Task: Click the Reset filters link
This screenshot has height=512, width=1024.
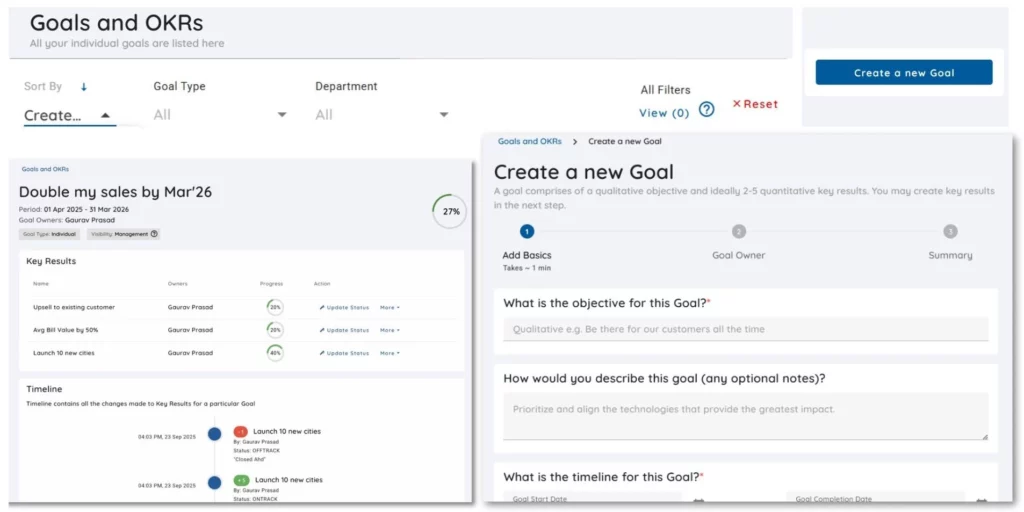Action: tap(755, 104)
